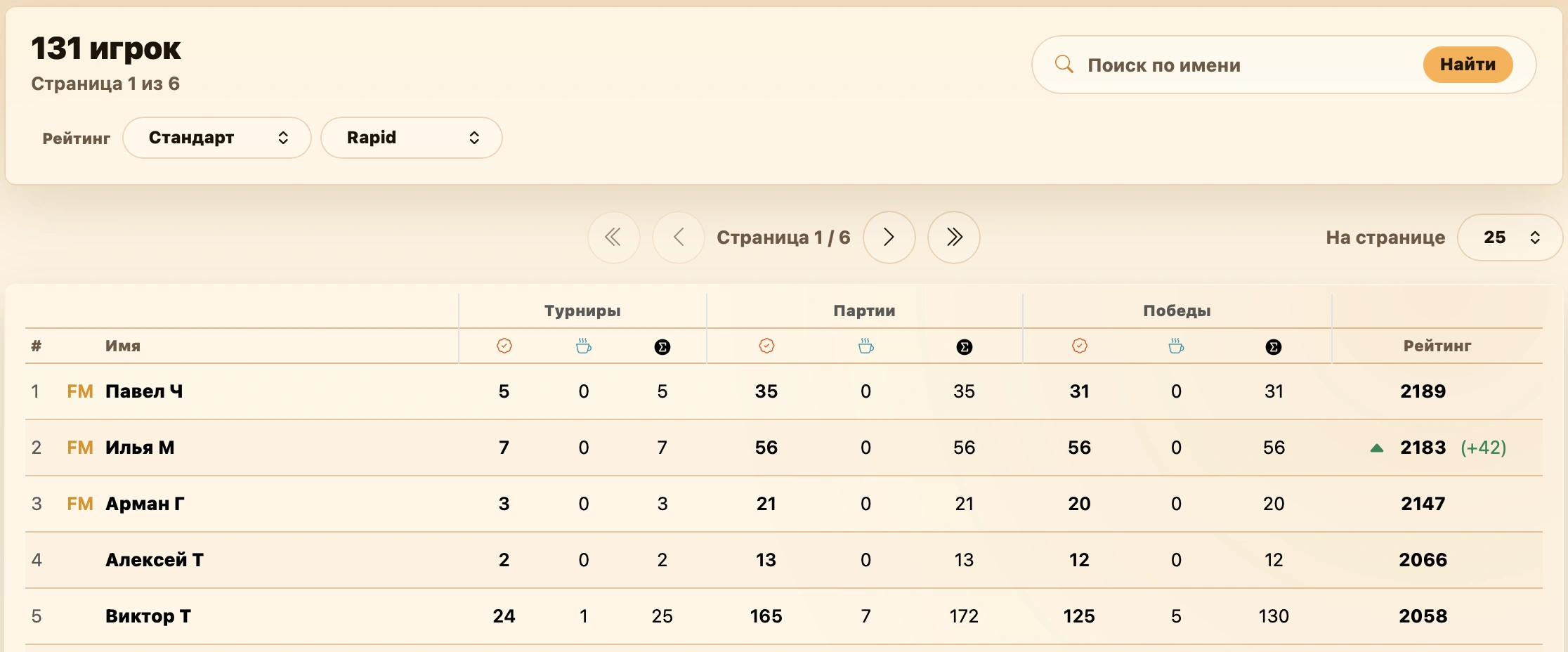Click the Найти search button
Image resolution: width=1568 pixels, height=652 pixels.
tap(1468, 65)
